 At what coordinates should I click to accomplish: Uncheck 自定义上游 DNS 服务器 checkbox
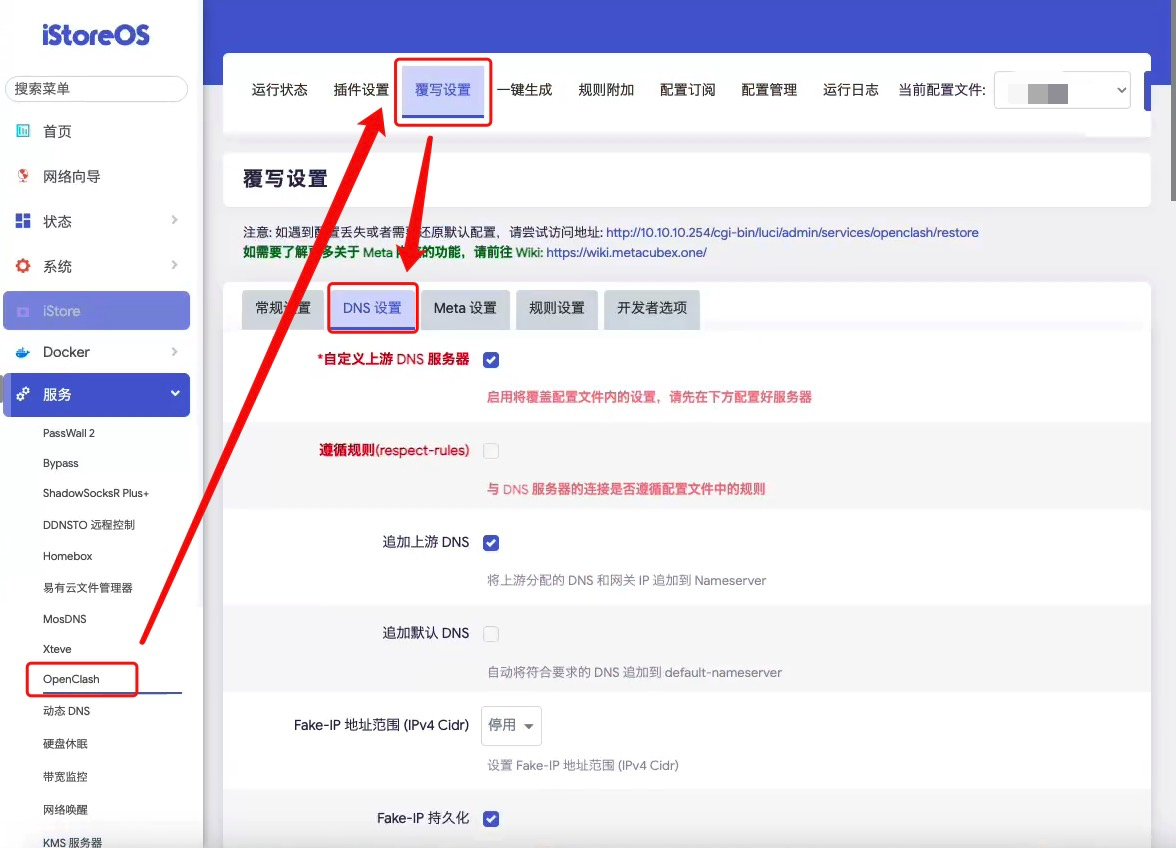[491, 360]
